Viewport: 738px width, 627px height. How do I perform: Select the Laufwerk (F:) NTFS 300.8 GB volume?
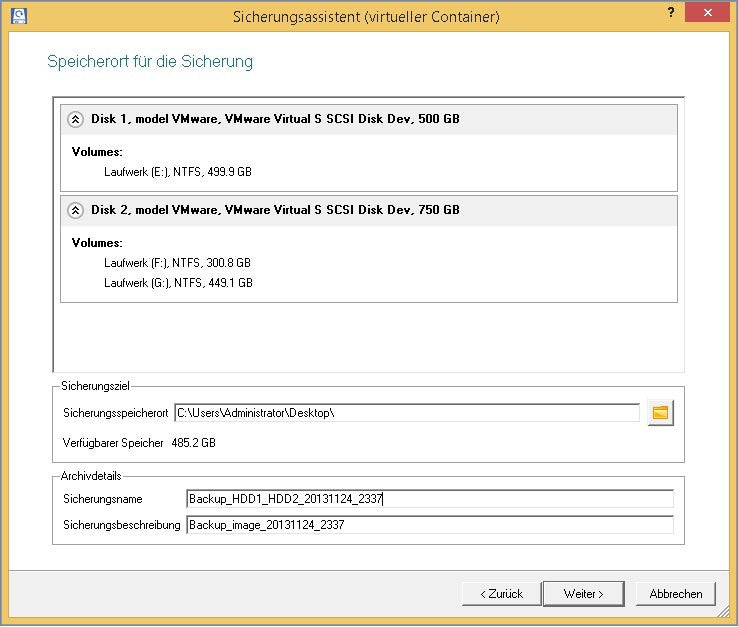point(177,263)
